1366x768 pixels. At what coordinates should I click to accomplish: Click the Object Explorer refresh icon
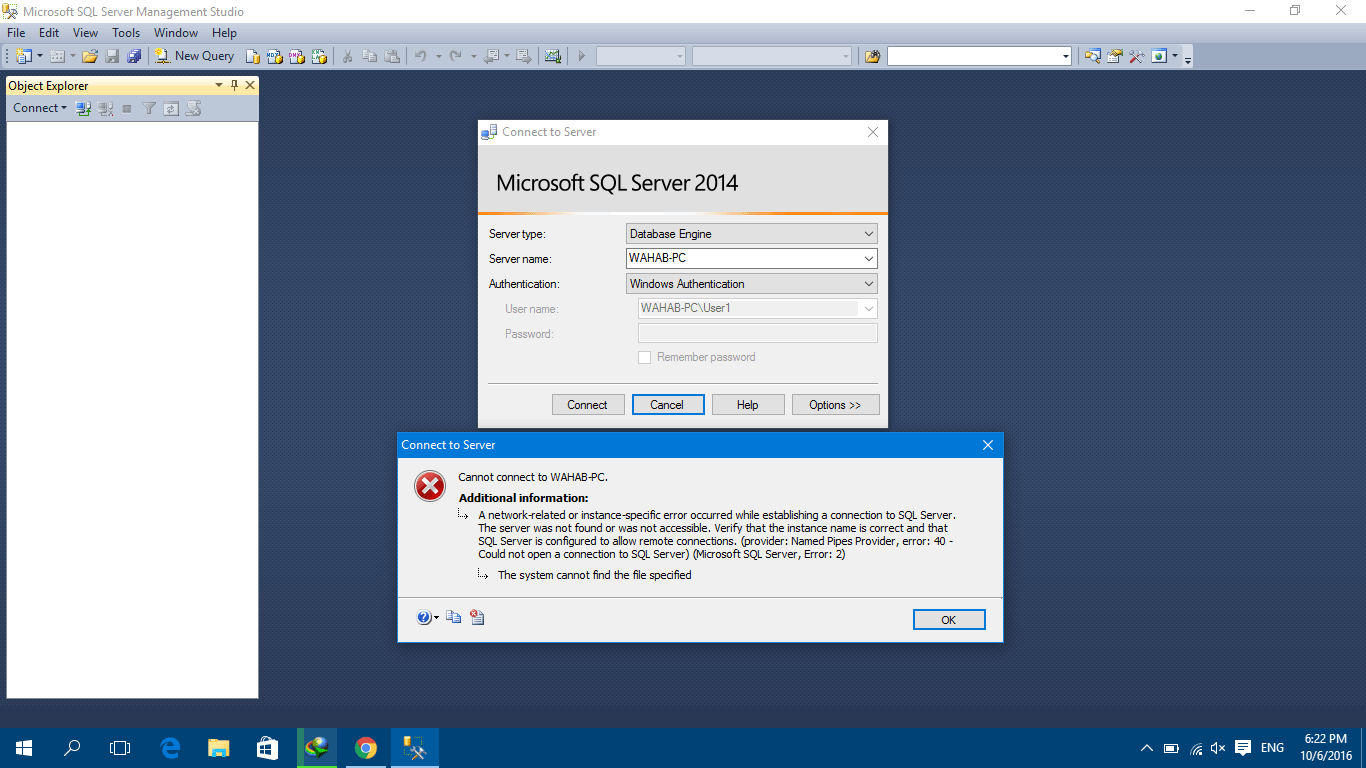[x=171, y=108]
